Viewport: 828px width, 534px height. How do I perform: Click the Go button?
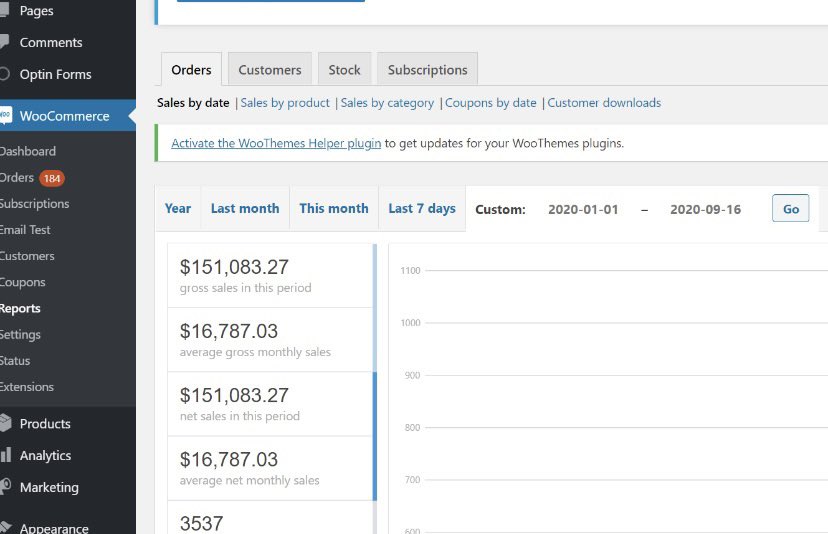(791, 208)
